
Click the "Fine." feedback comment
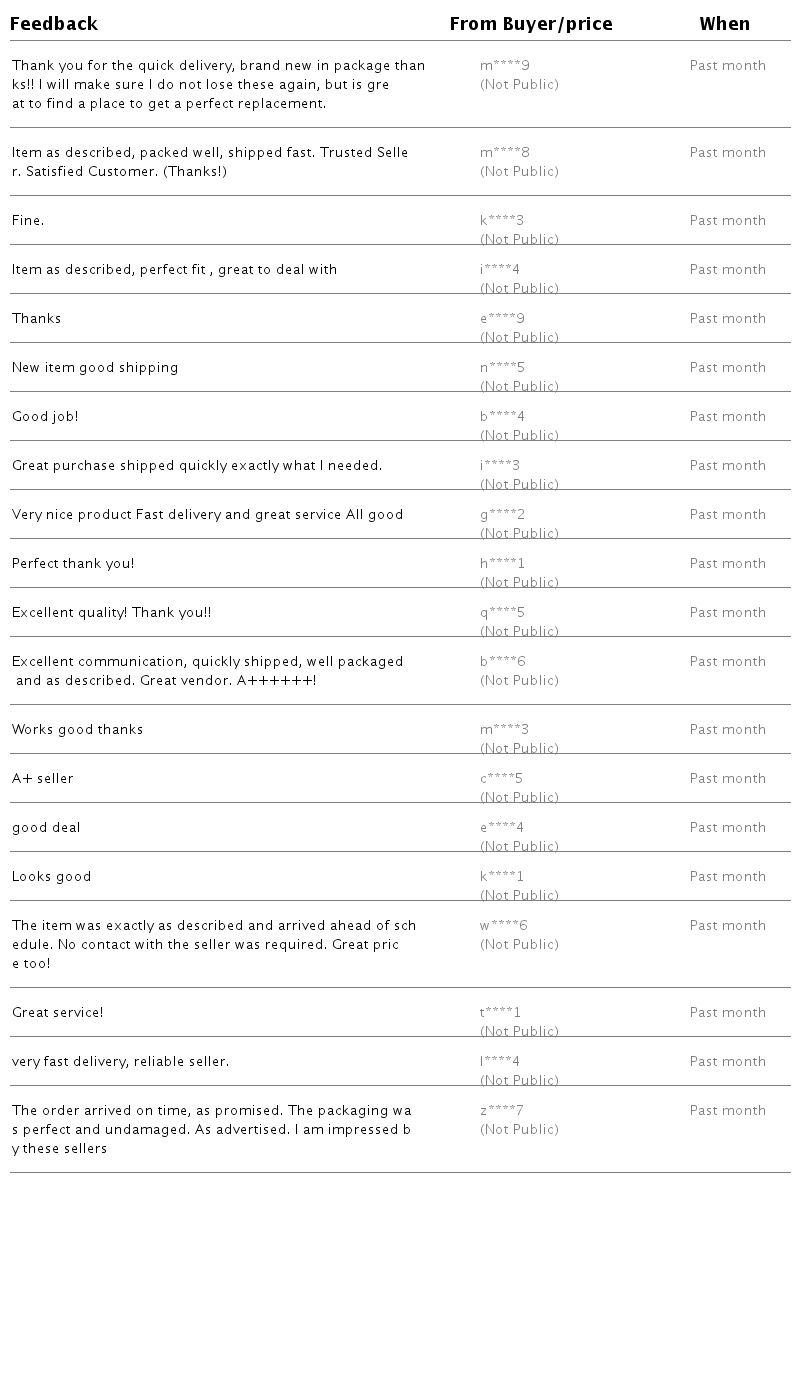[28, 221]
